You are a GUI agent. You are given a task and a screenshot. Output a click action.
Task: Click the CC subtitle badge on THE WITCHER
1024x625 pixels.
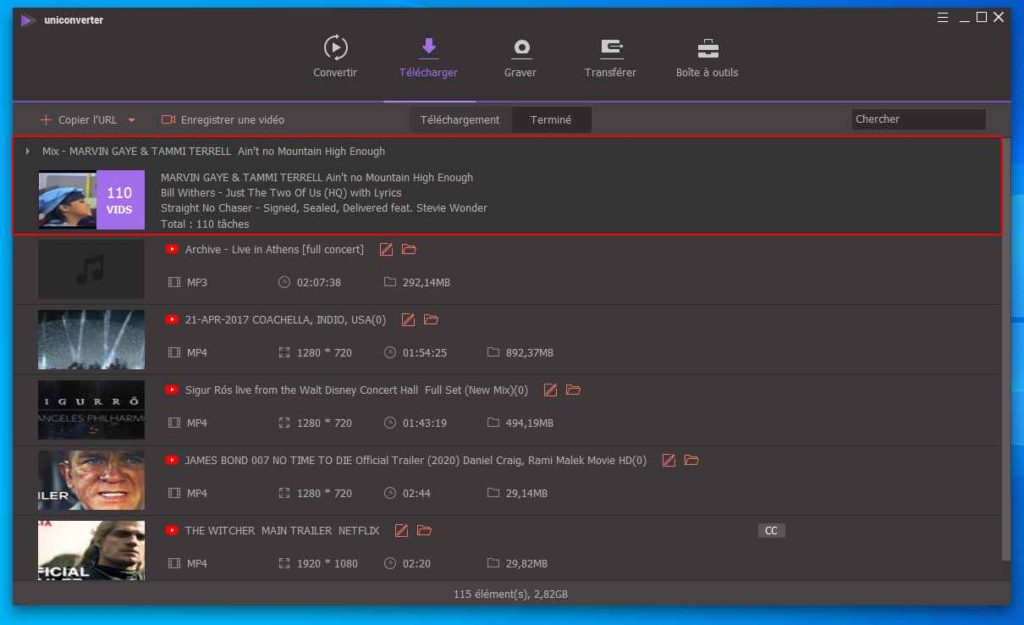click(x=771, y=531)
